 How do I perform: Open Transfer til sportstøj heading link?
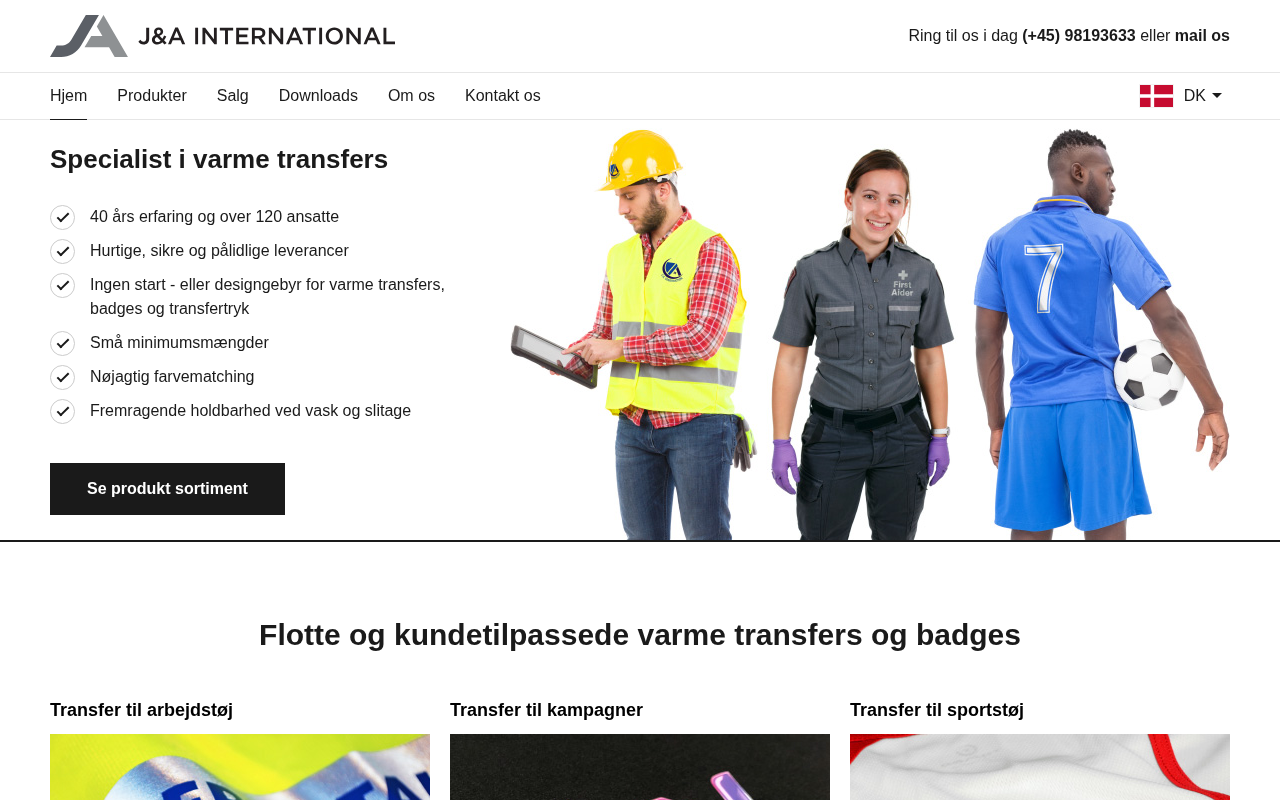tap(937, 710)
